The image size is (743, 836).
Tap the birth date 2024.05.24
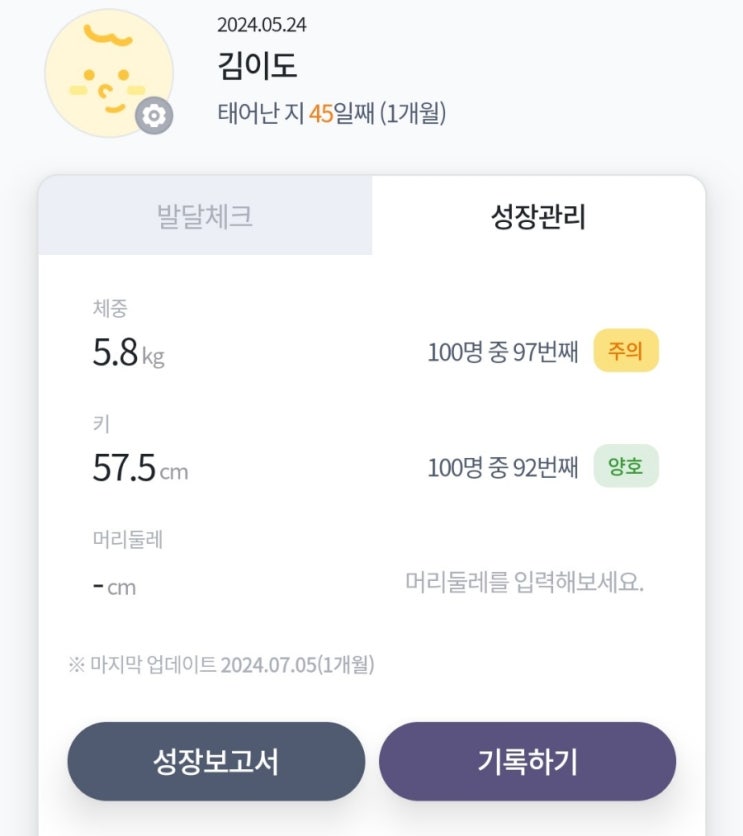point(261,25)
